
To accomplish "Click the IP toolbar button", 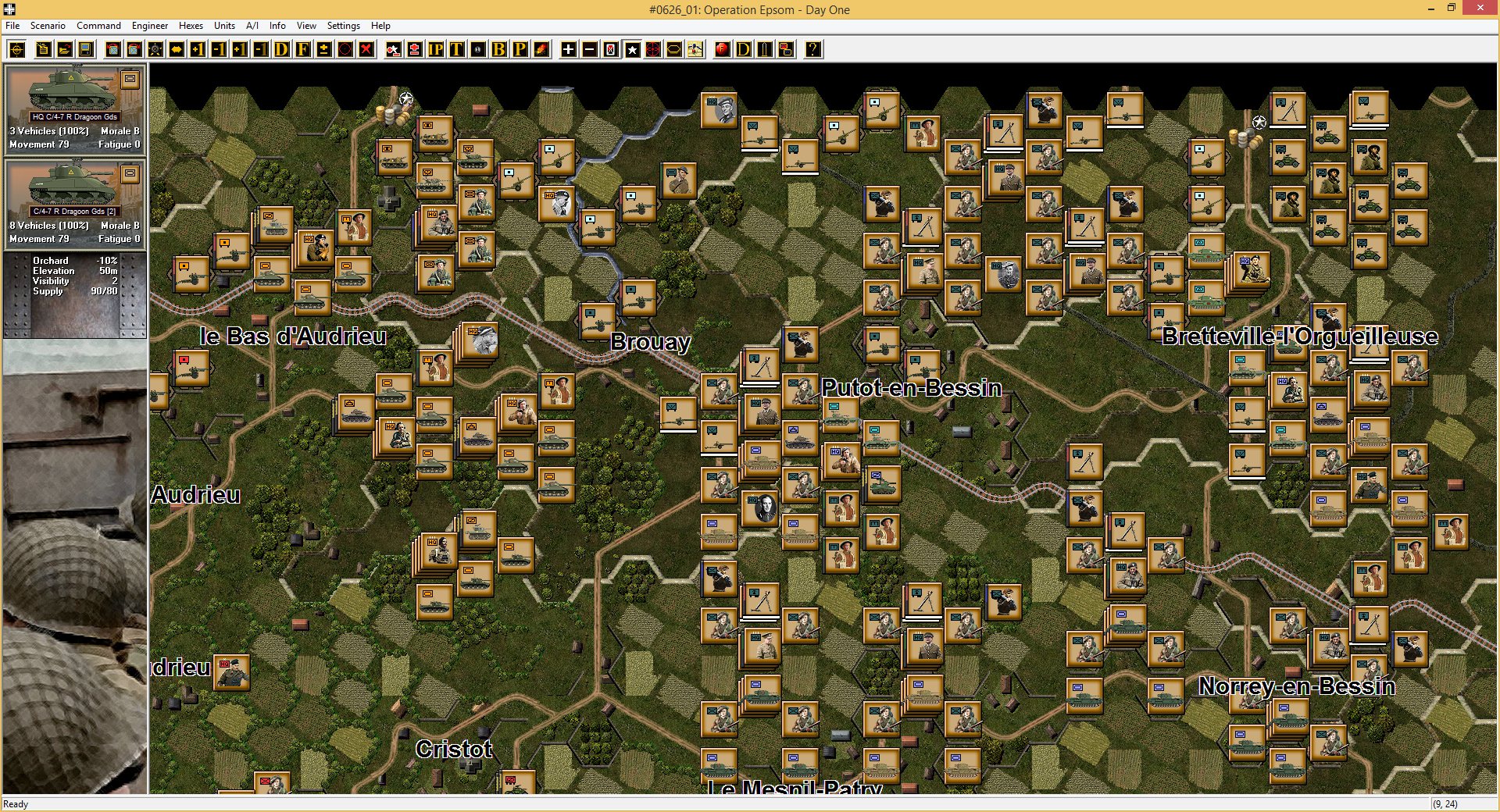I will point(436,50).
